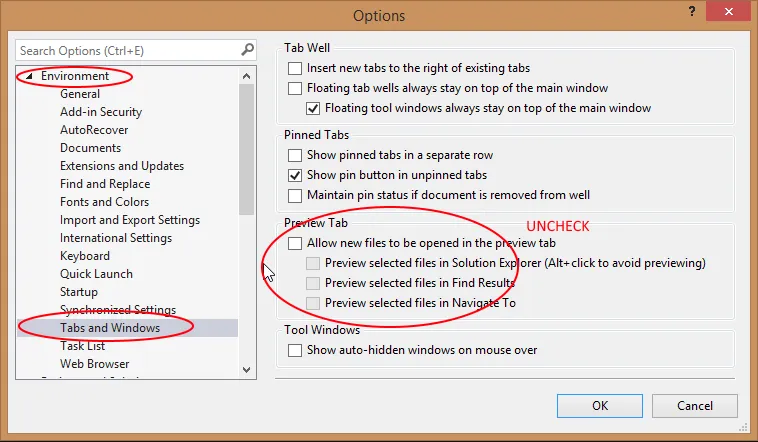This screenshot has width=758, height=442.
Task: Select the 'General' environment page
Action: (x=80, y=94)
